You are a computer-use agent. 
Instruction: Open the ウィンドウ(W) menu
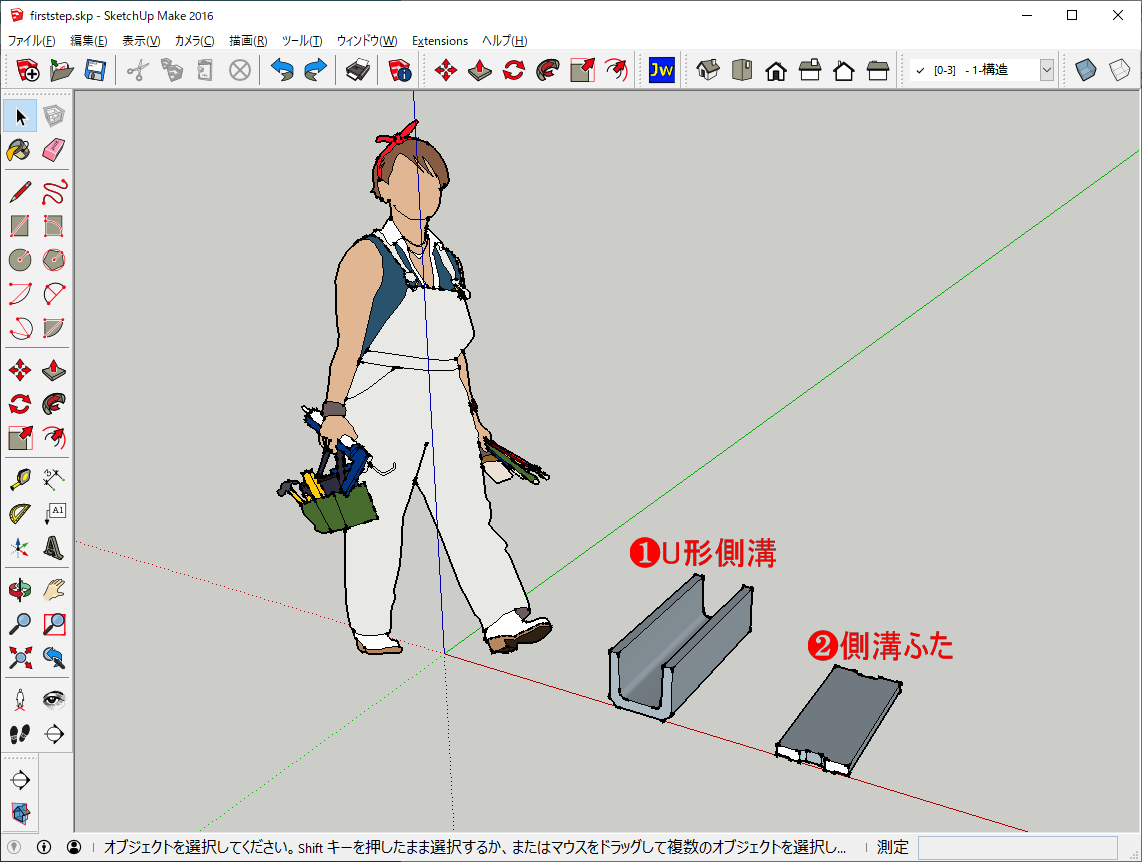[367, 41]
